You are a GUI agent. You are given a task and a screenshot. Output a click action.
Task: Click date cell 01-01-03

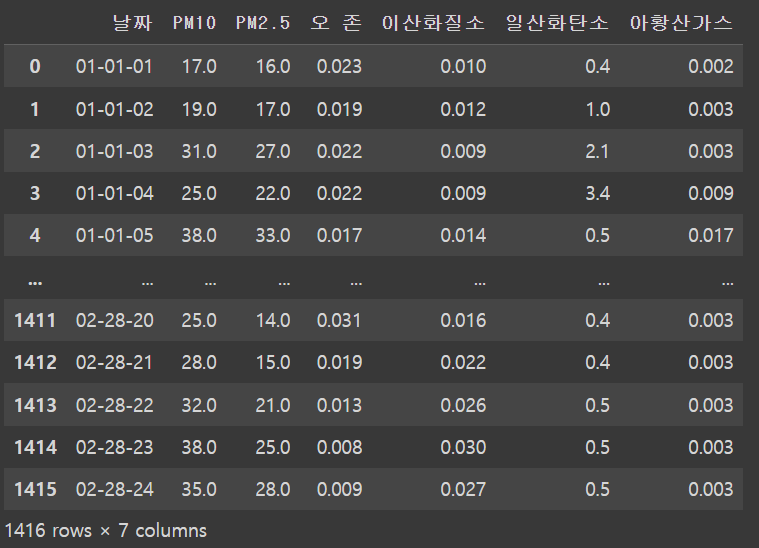(114, 151)
